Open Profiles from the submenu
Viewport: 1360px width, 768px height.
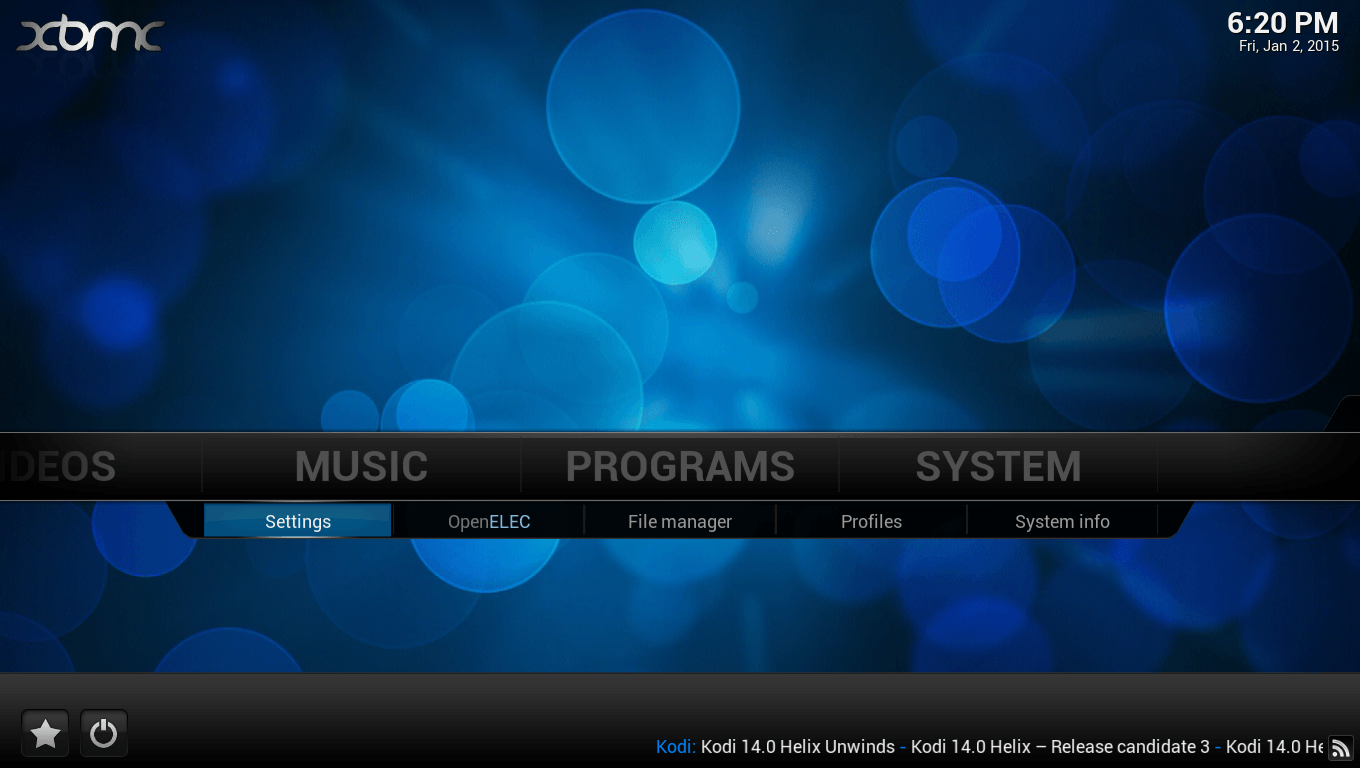point(871,521)
